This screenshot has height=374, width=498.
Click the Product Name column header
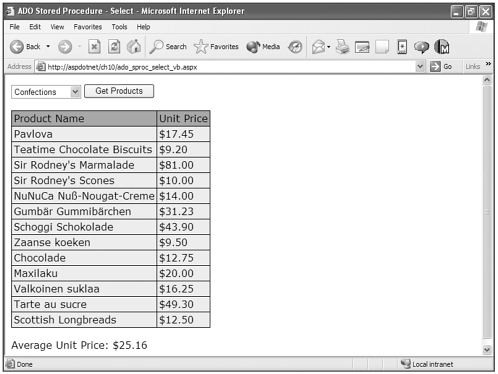[x=84, y=119]
